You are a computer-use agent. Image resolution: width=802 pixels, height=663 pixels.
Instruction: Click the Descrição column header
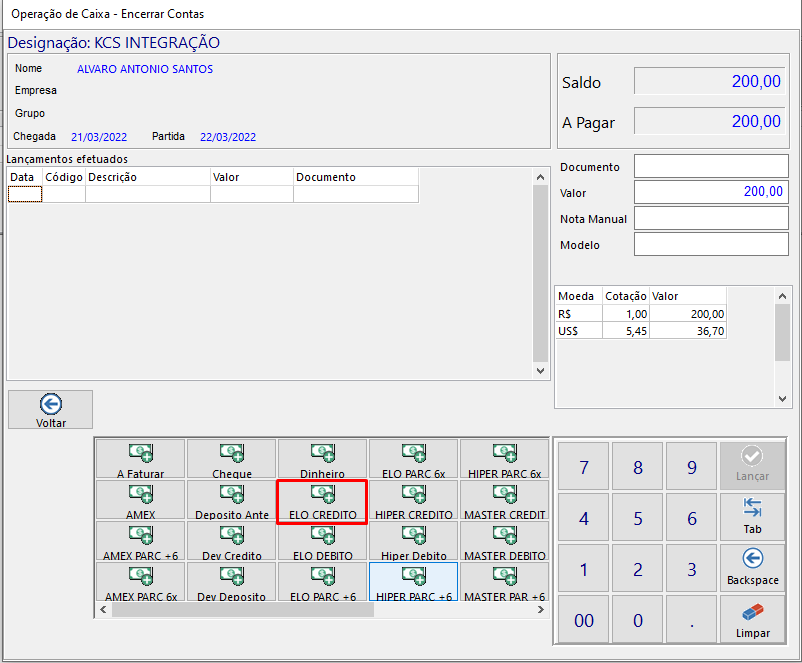click(x=148, y=177)
